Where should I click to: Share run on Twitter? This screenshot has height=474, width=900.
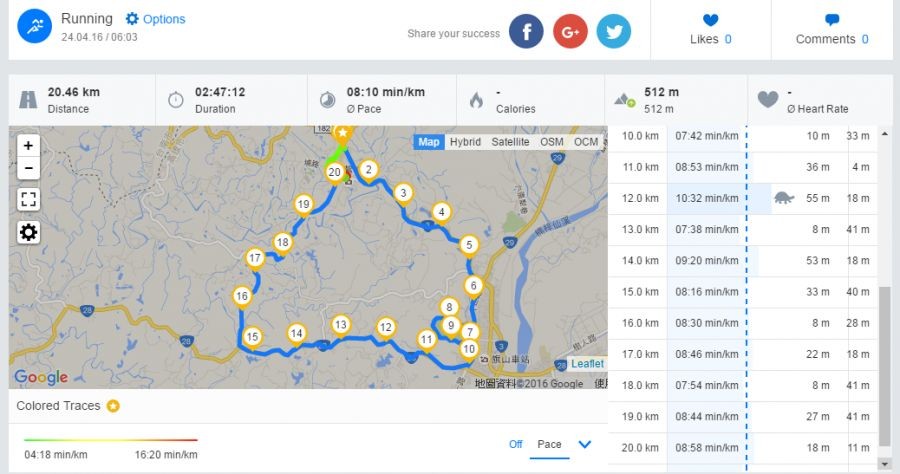tap(614, 31)
